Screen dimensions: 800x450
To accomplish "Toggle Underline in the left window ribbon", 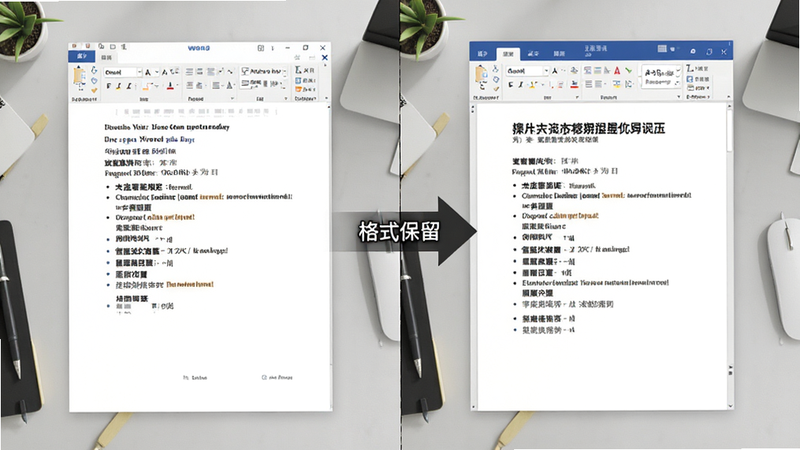I will click(129, 86).
